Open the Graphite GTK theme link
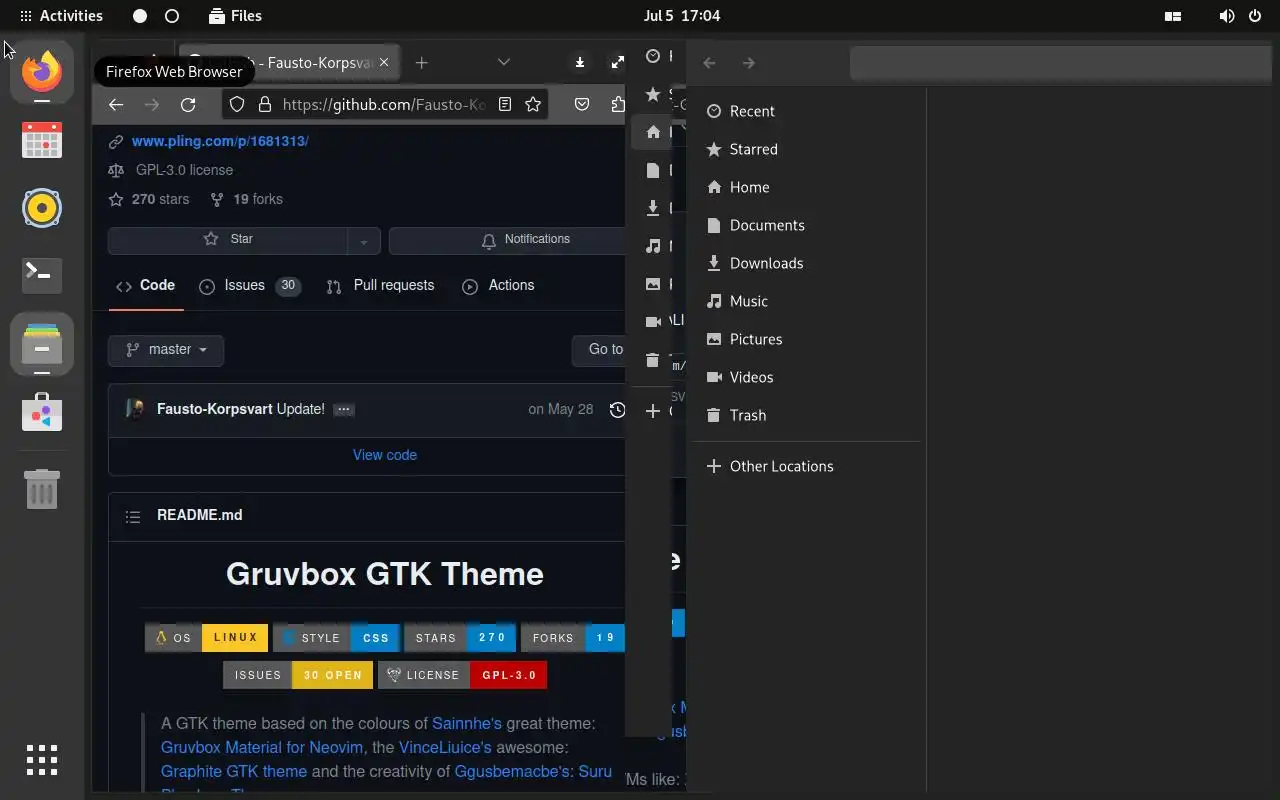1280x800 pixels. (234, 772)
